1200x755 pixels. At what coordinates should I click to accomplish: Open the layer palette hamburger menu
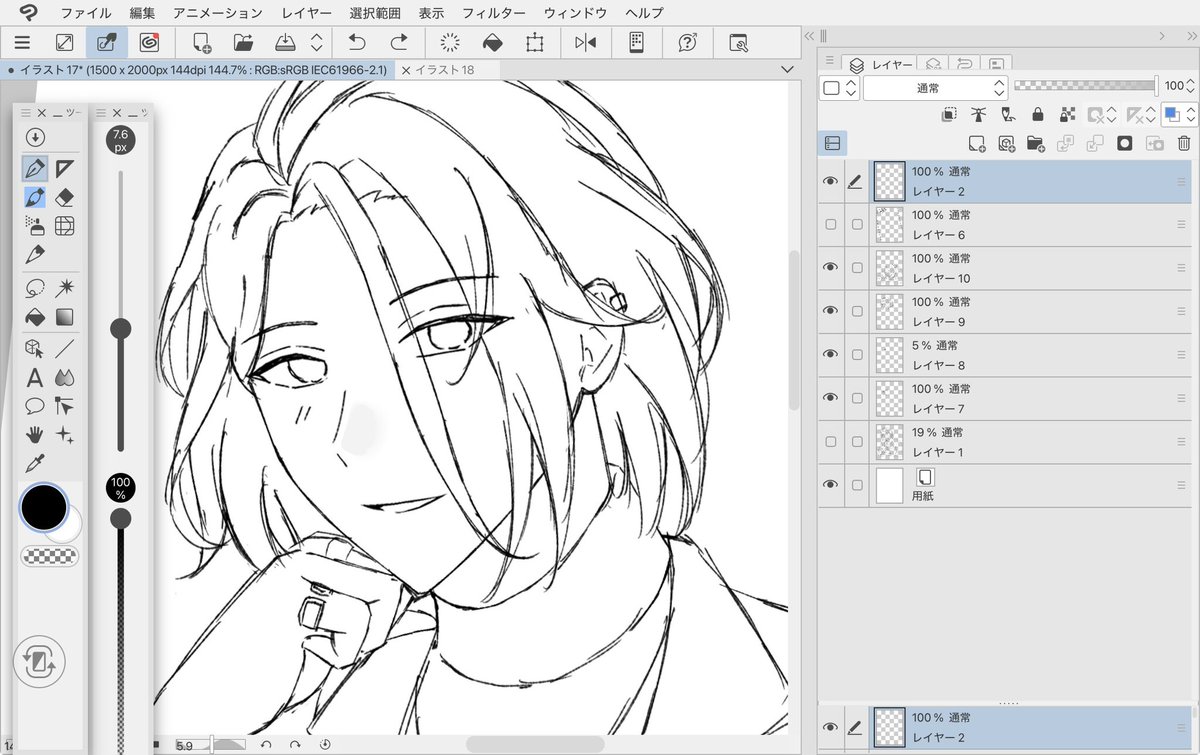[x=831, y=62]
